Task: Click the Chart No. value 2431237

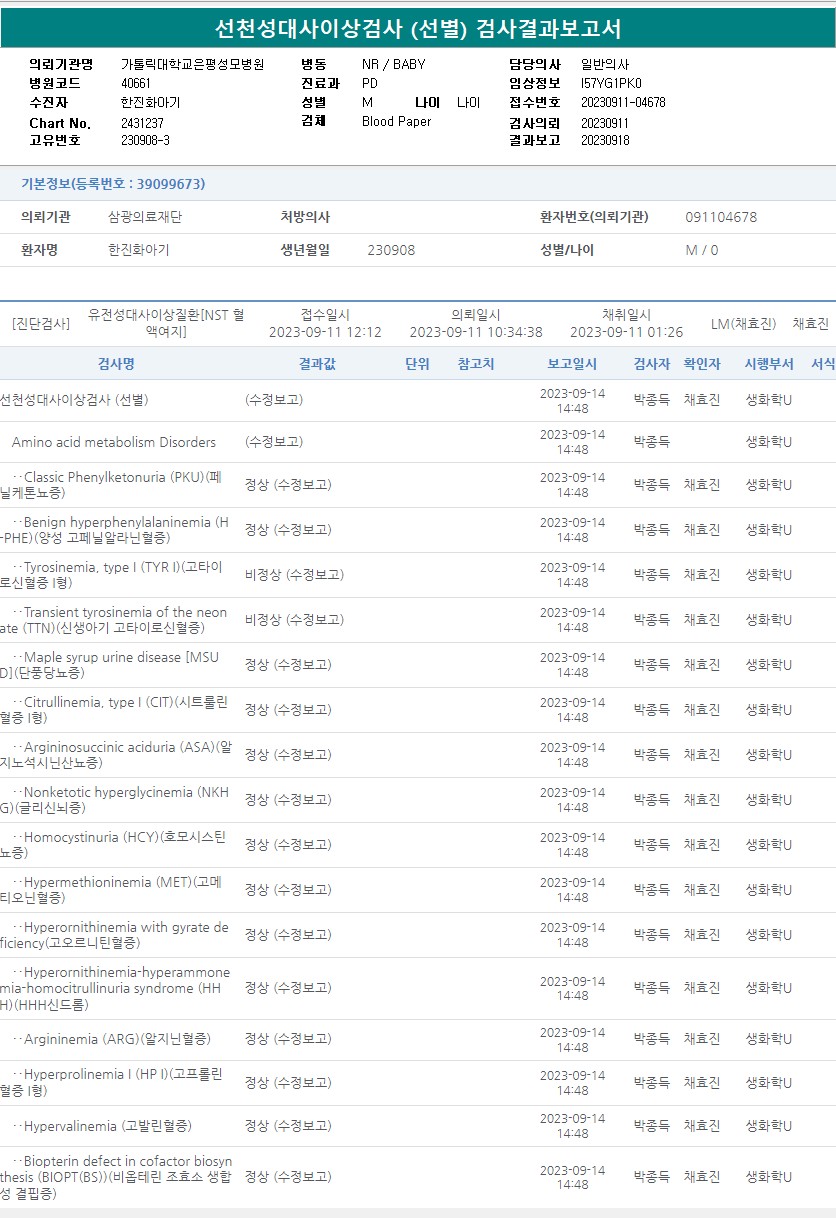Action: [142, 123]
